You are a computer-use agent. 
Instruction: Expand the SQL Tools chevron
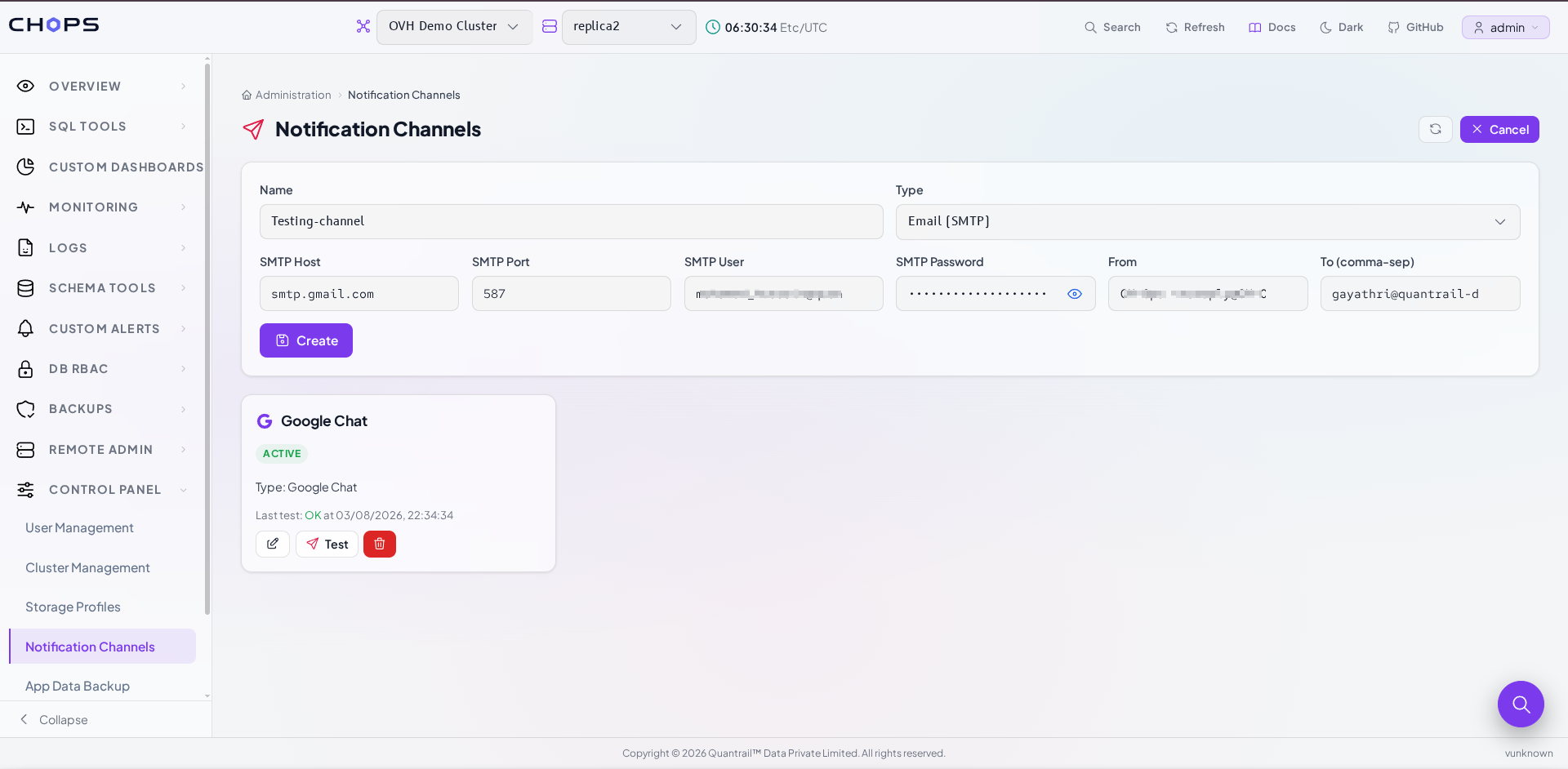click(183, 127)
